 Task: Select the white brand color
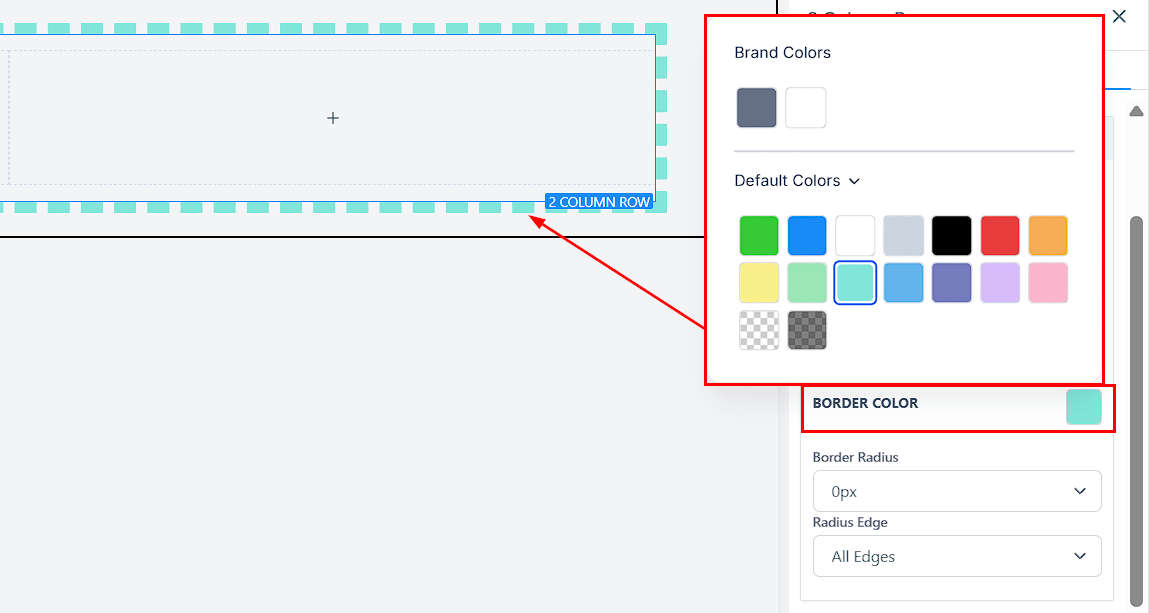pyautogui.click(x=805, y=108)
